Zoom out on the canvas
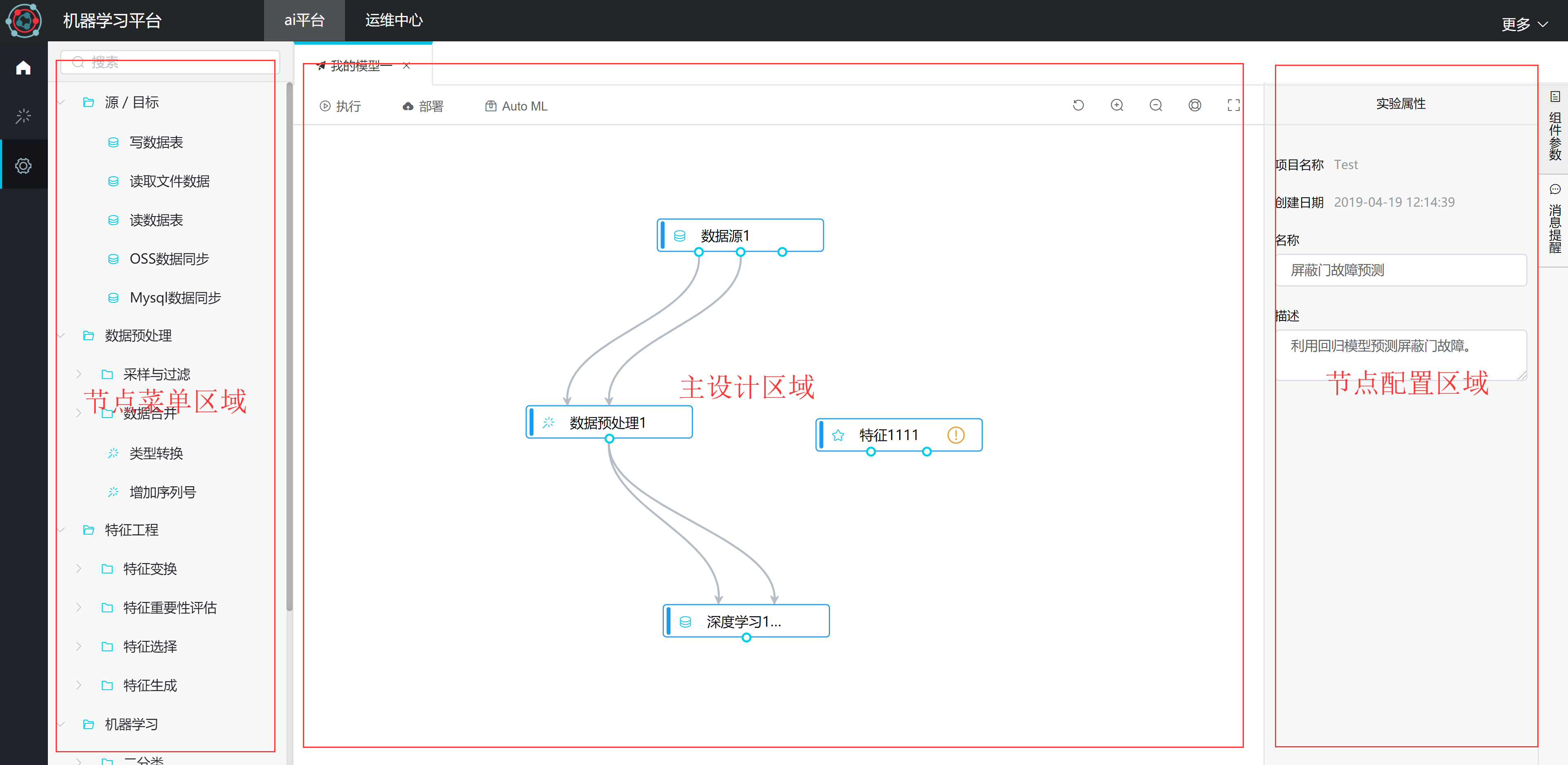1568x765 pixels. tap(1156, 105)
